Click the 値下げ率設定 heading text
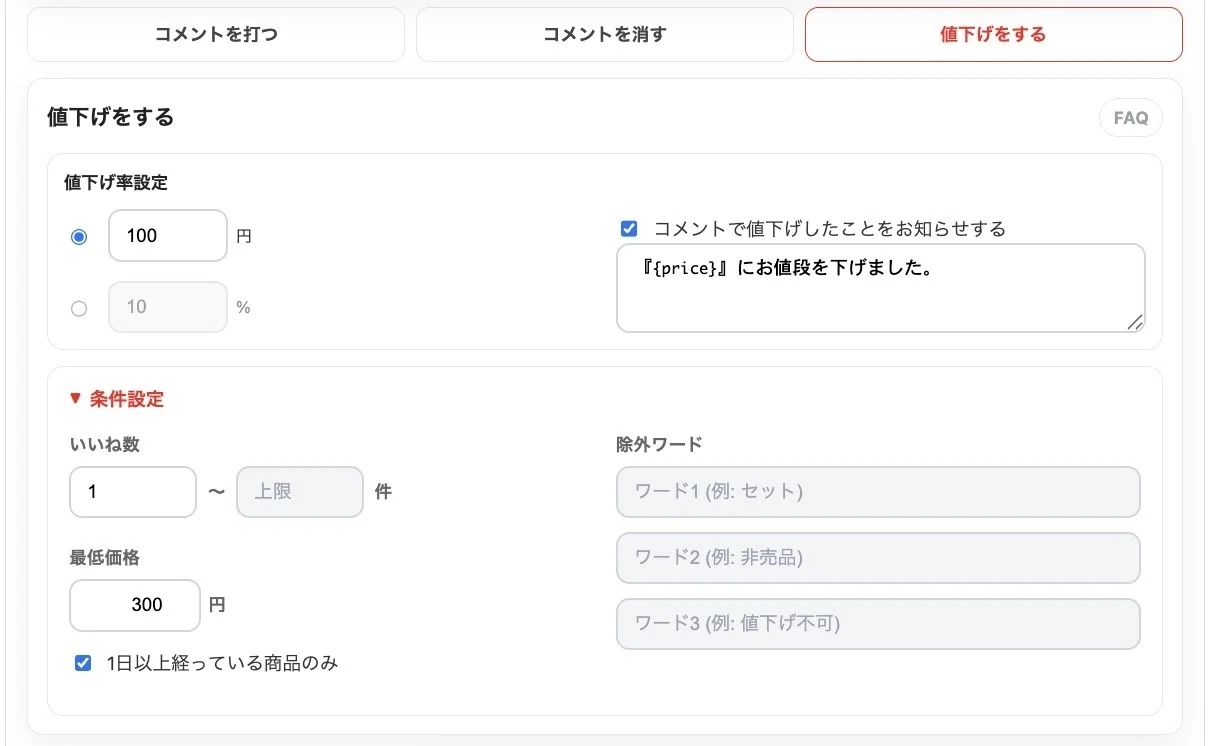The height and width of the screenshot is (746, 1212). (116, 183)
